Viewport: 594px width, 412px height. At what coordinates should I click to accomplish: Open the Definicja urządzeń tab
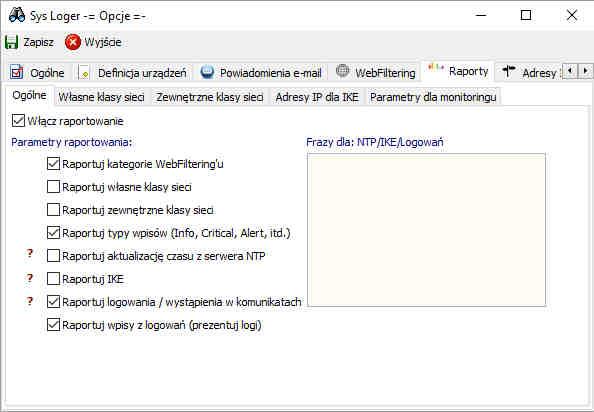(133, 72)
